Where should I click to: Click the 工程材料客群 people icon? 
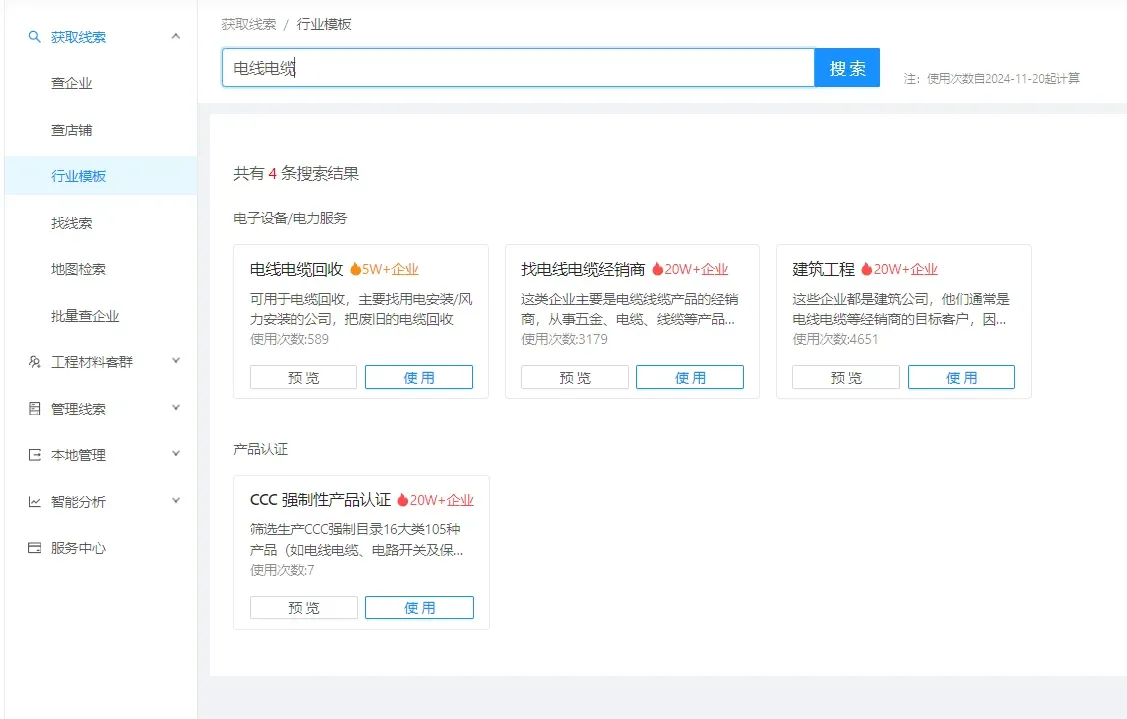(x=34, y=362)
